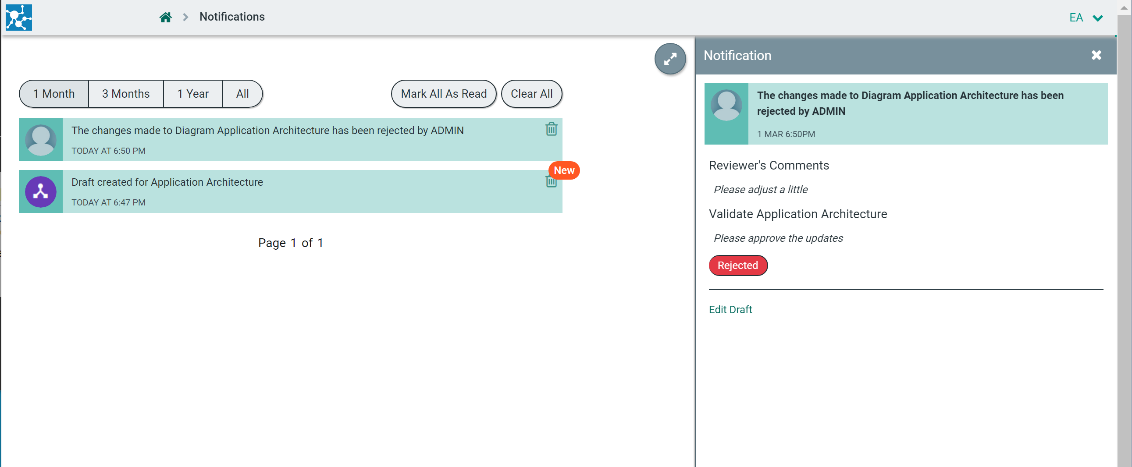Switch filter to 3 Months

(126, 94)
